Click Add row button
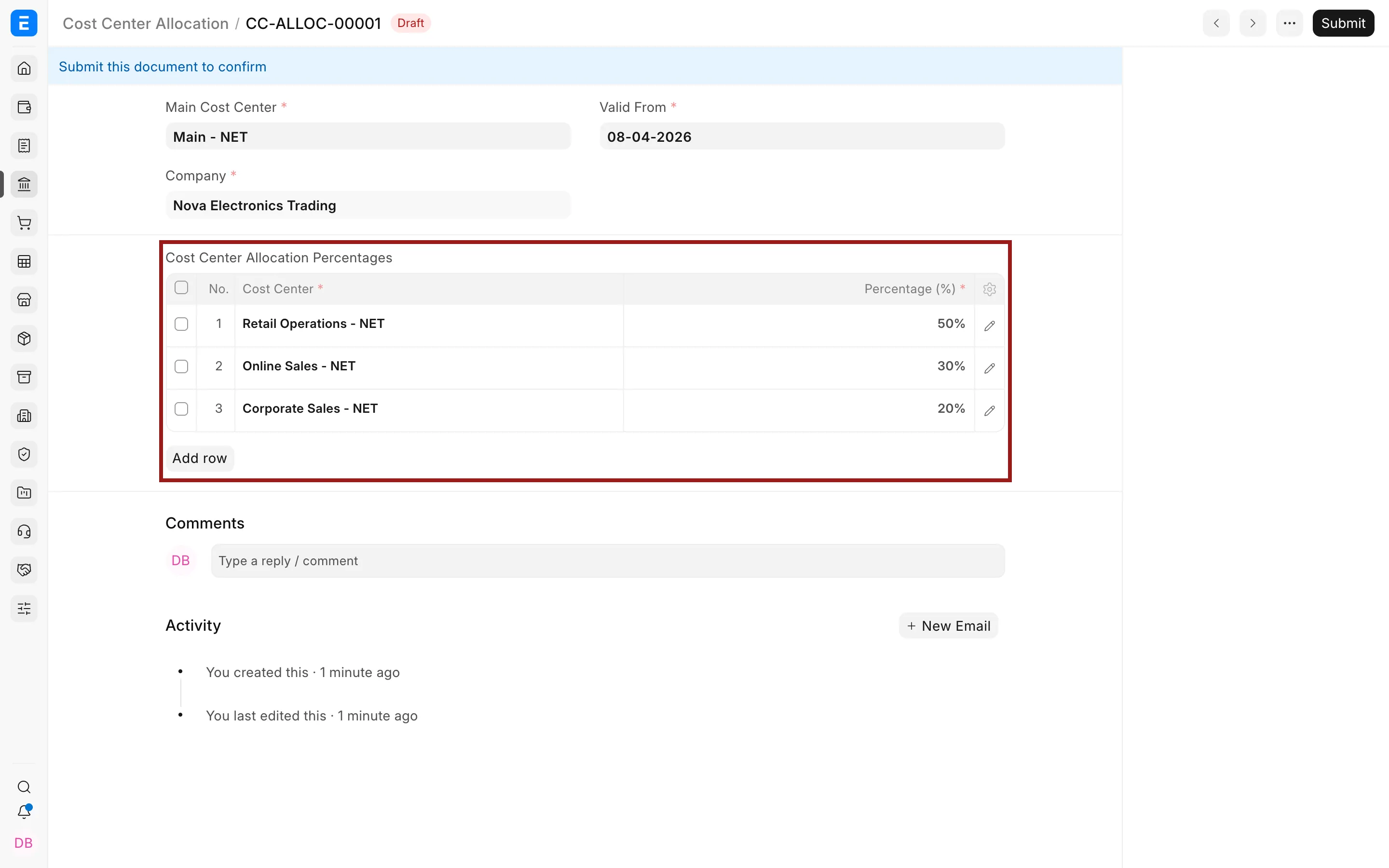 [x=200, y=458]
